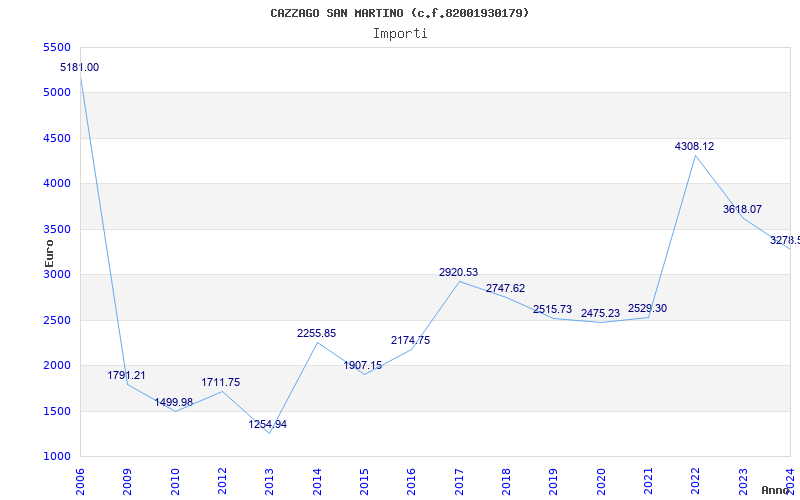Click data label 1499.98
The image size is (800, 500).
point(174,402)
